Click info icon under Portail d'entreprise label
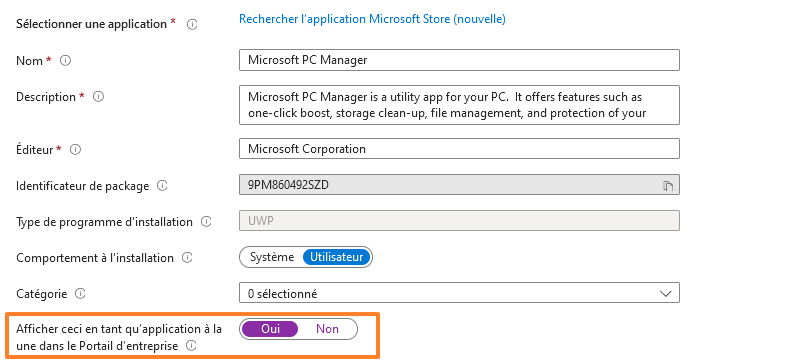 tap(191, 346)
